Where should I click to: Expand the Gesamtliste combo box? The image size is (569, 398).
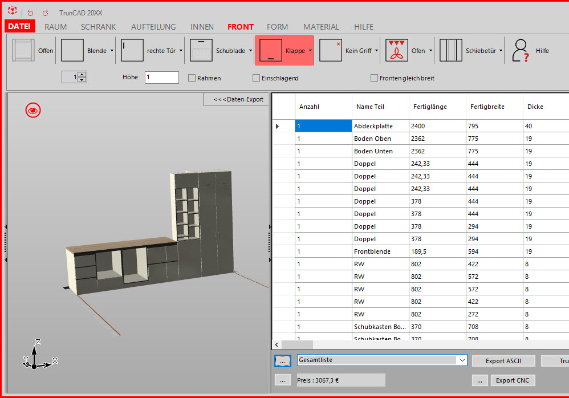click(462, 360)
